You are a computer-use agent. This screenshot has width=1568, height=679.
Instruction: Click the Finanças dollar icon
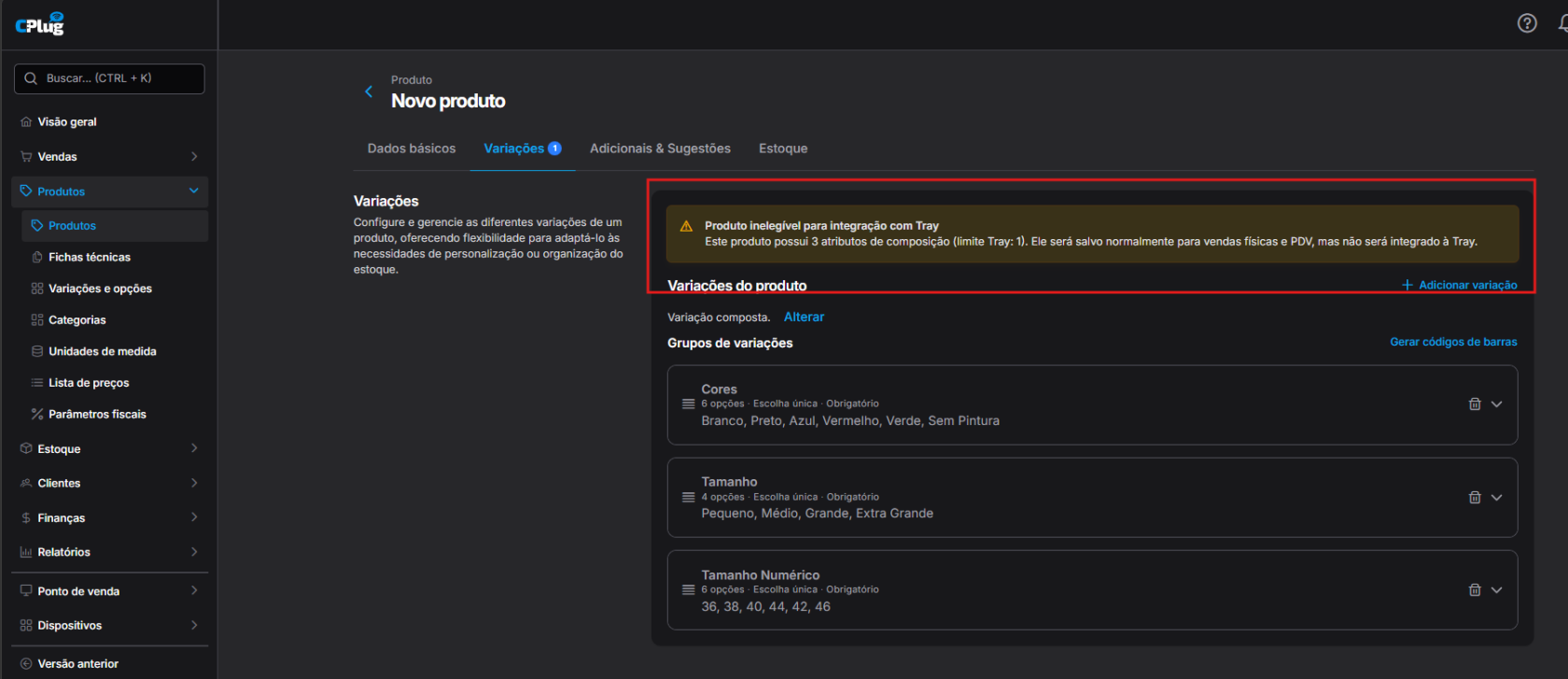[x=26, y=517]
